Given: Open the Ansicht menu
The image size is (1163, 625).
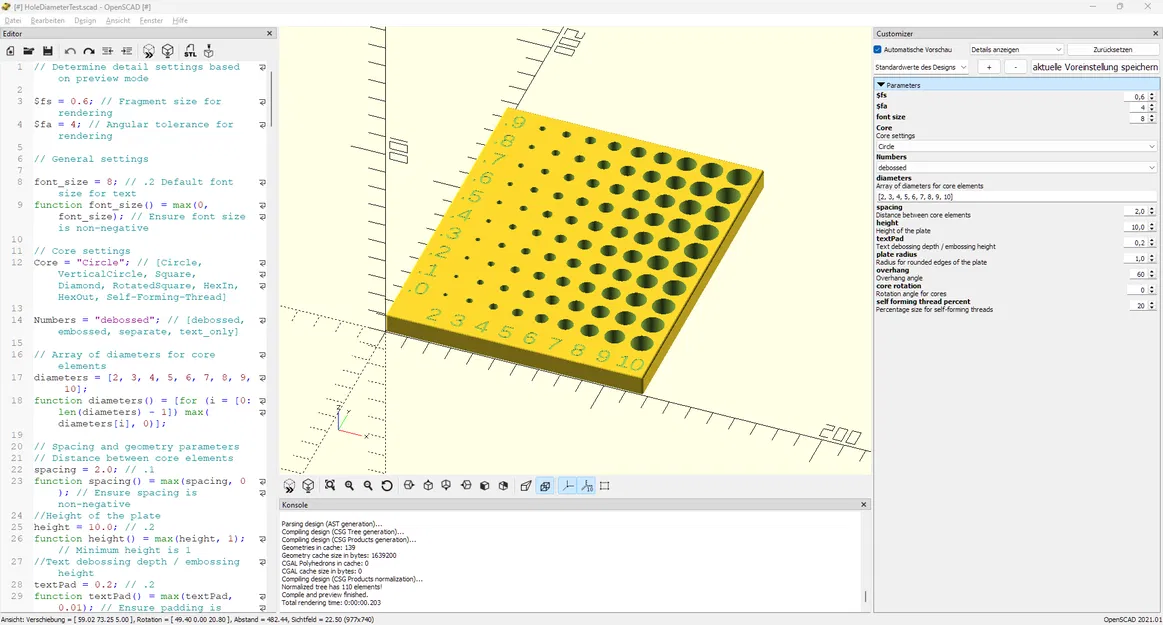Looking at the screenshot, I should [x=118, y=21].
